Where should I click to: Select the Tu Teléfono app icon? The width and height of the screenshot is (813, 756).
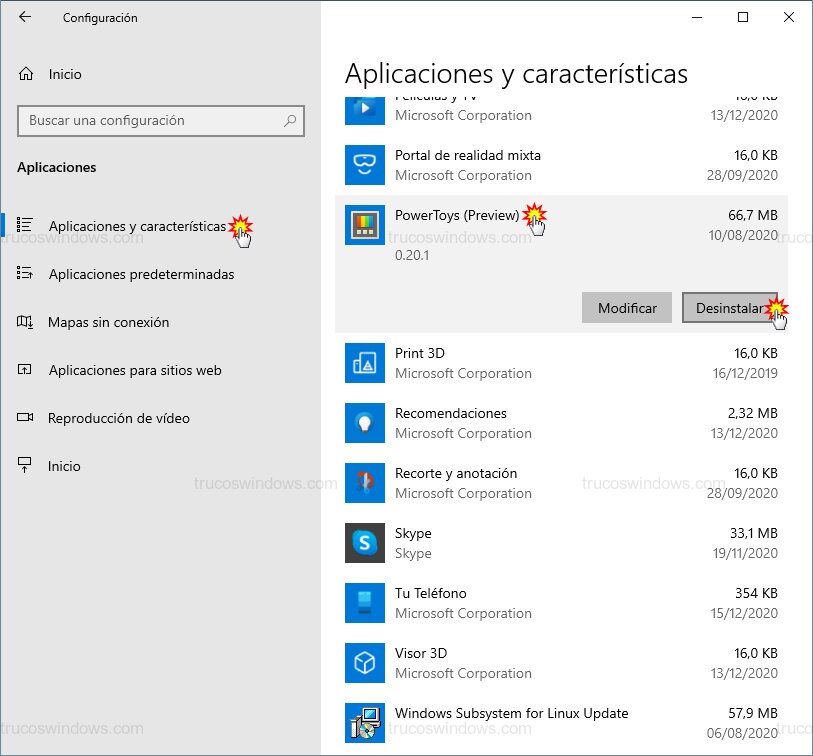pyautogui.click(x=364, y=603)
